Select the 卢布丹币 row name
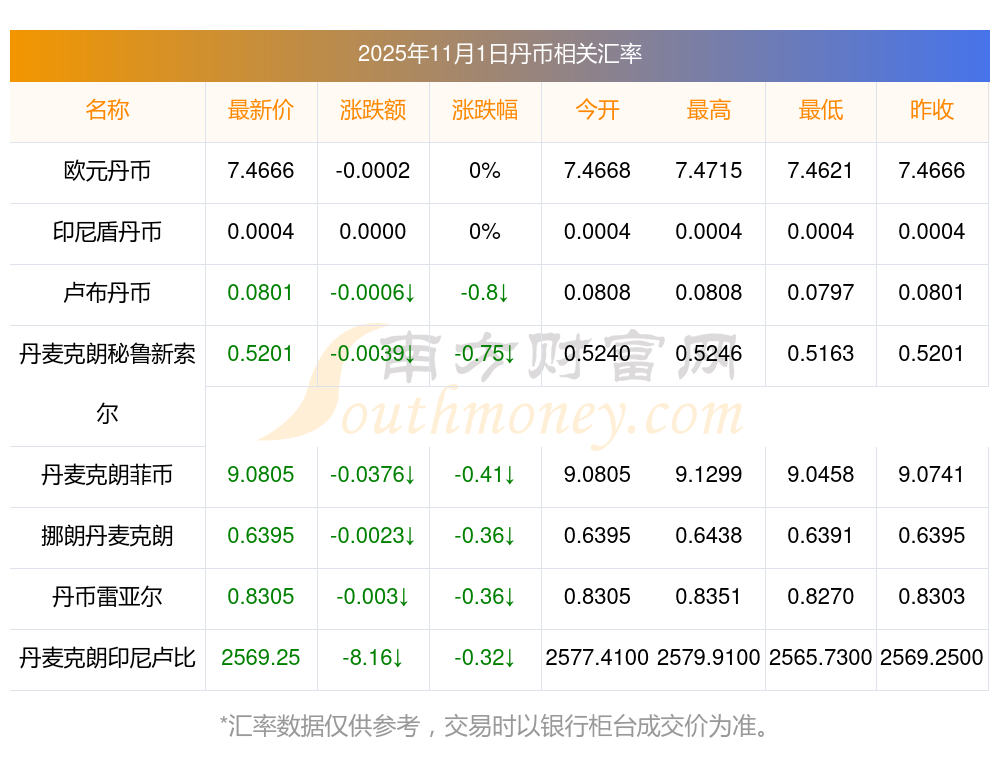 107,293
